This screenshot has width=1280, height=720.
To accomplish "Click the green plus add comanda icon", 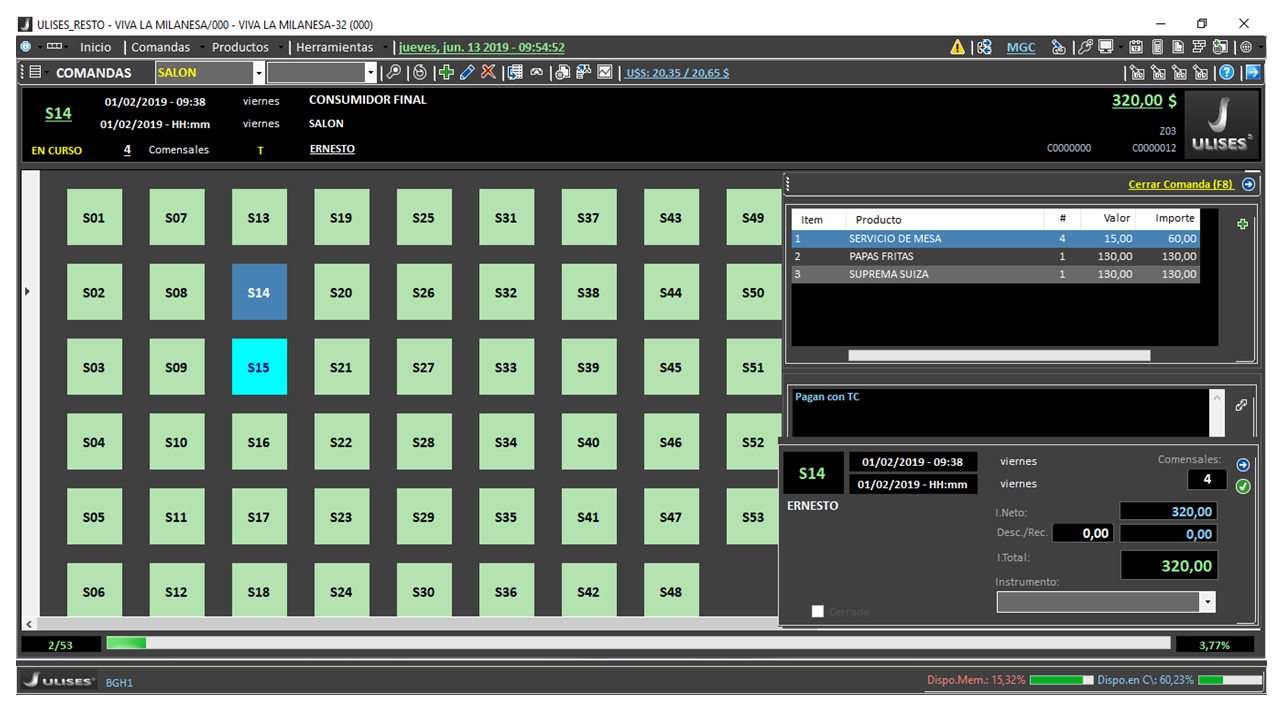I will coord(446,72).
